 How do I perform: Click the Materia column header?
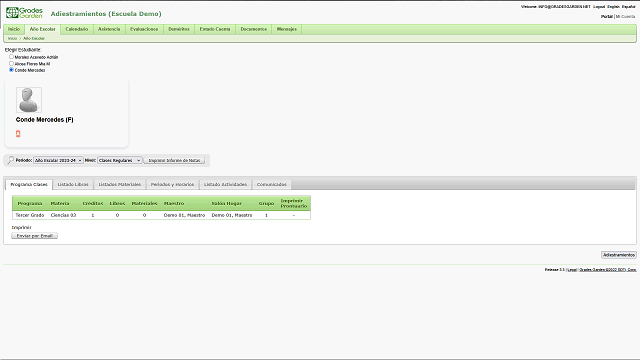(x=60, y=203)
